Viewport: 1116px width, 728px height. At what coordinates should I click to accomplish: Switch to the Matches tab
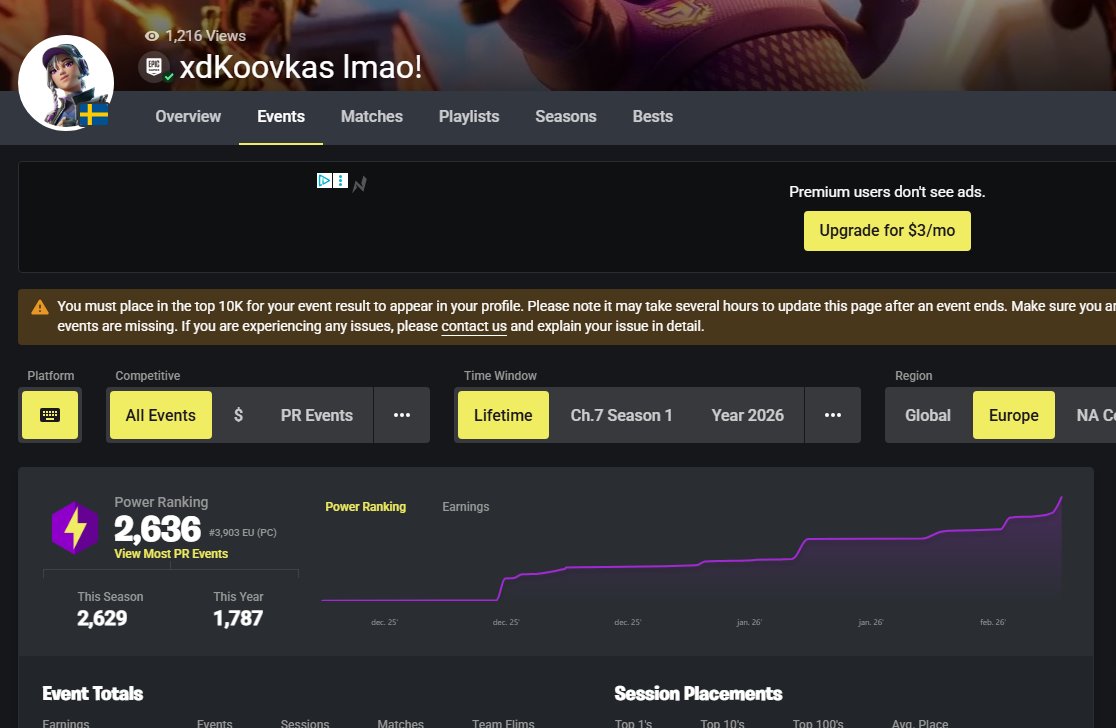point(372,117)
